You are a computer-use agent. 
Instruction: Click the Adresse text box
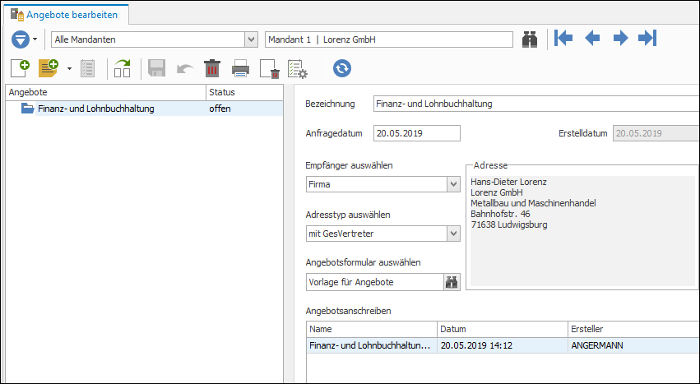pos(582,230)
